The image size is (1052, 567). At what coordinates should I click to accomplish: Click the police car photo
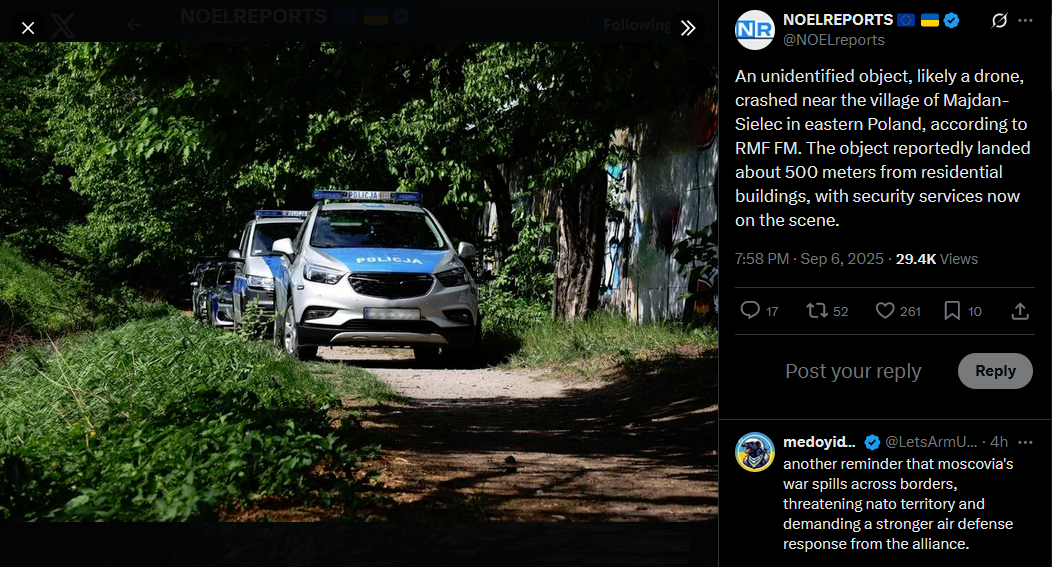[359, 282]
